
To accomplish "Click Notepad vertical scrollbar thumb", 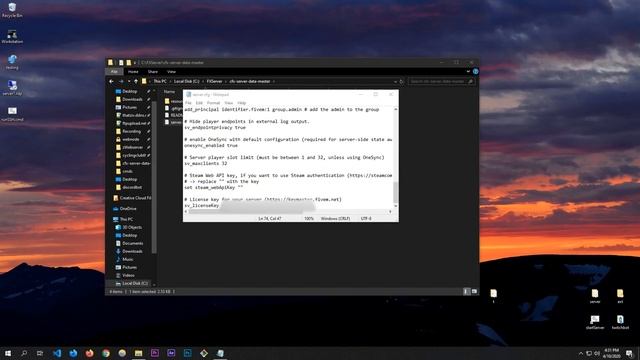I will point(395,192).
